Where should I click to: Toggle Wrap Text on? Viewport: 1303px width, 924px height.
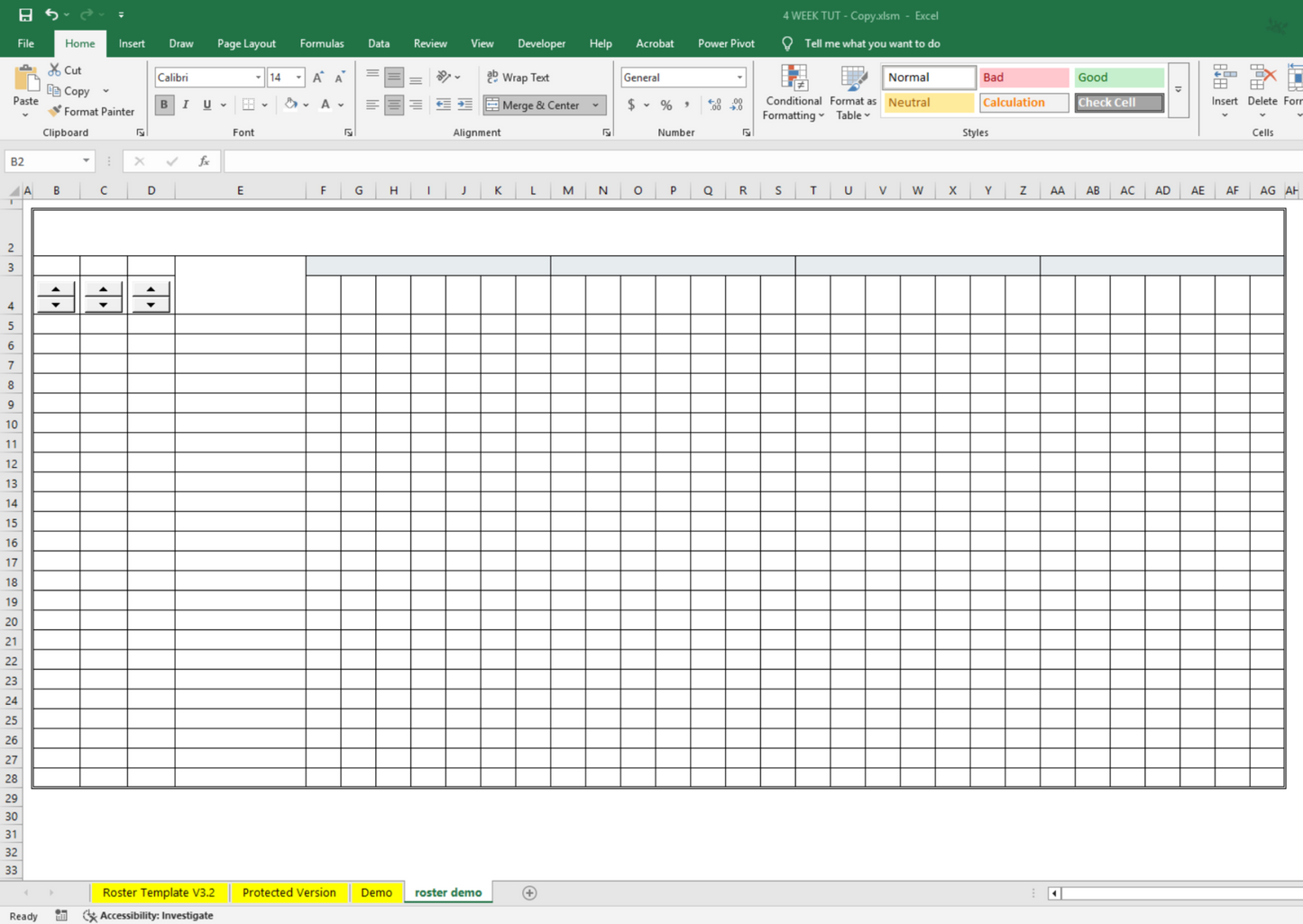tap(518, 78)
